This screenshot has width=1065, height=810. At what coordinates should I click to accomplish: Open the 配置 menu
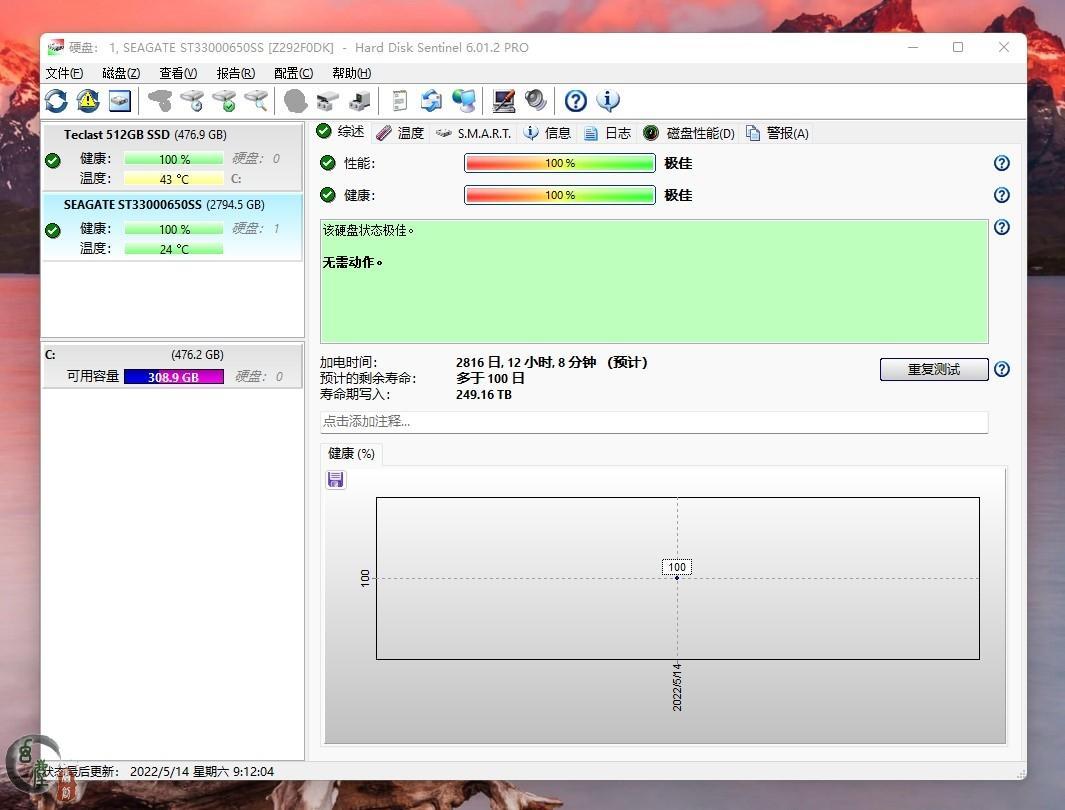tap(293, 73)
